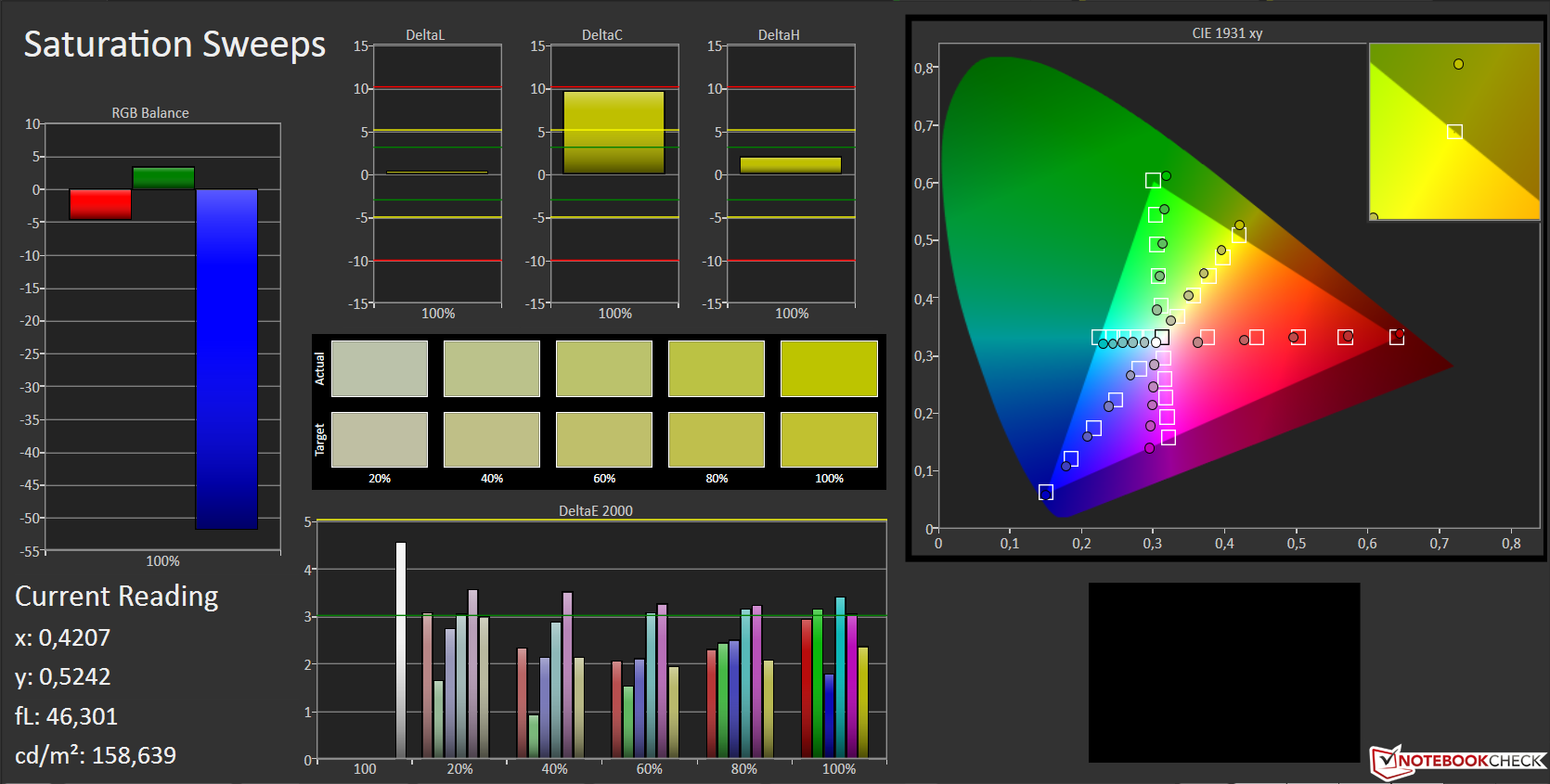This screenshot has width=1550, height=784.
Task: Click the 'Saturation Sweeps' title
Action: point(174,45)
